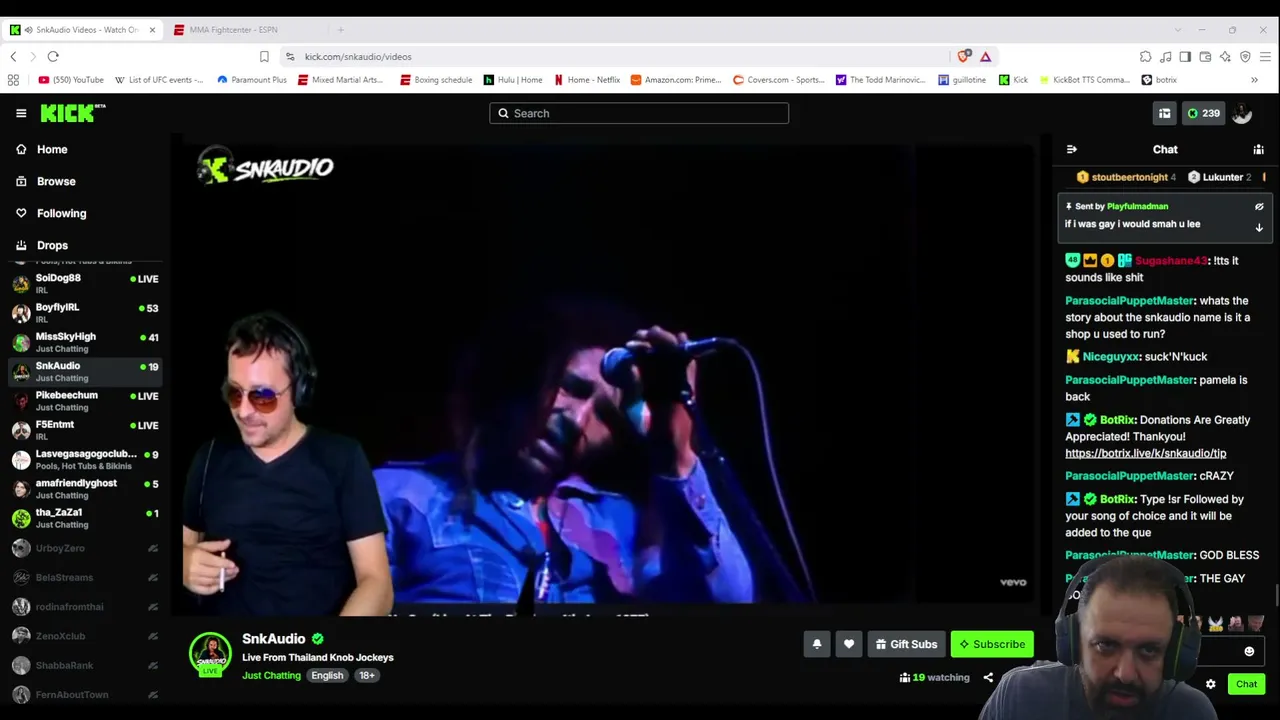Open a new browser tab
Screen dimensions: 1280x720
(340, 30)
